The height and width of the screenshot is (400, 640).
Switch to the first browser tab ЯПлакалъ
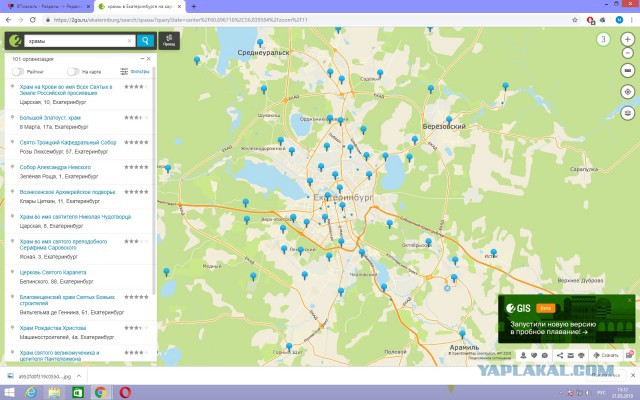[x=48, y=7]
